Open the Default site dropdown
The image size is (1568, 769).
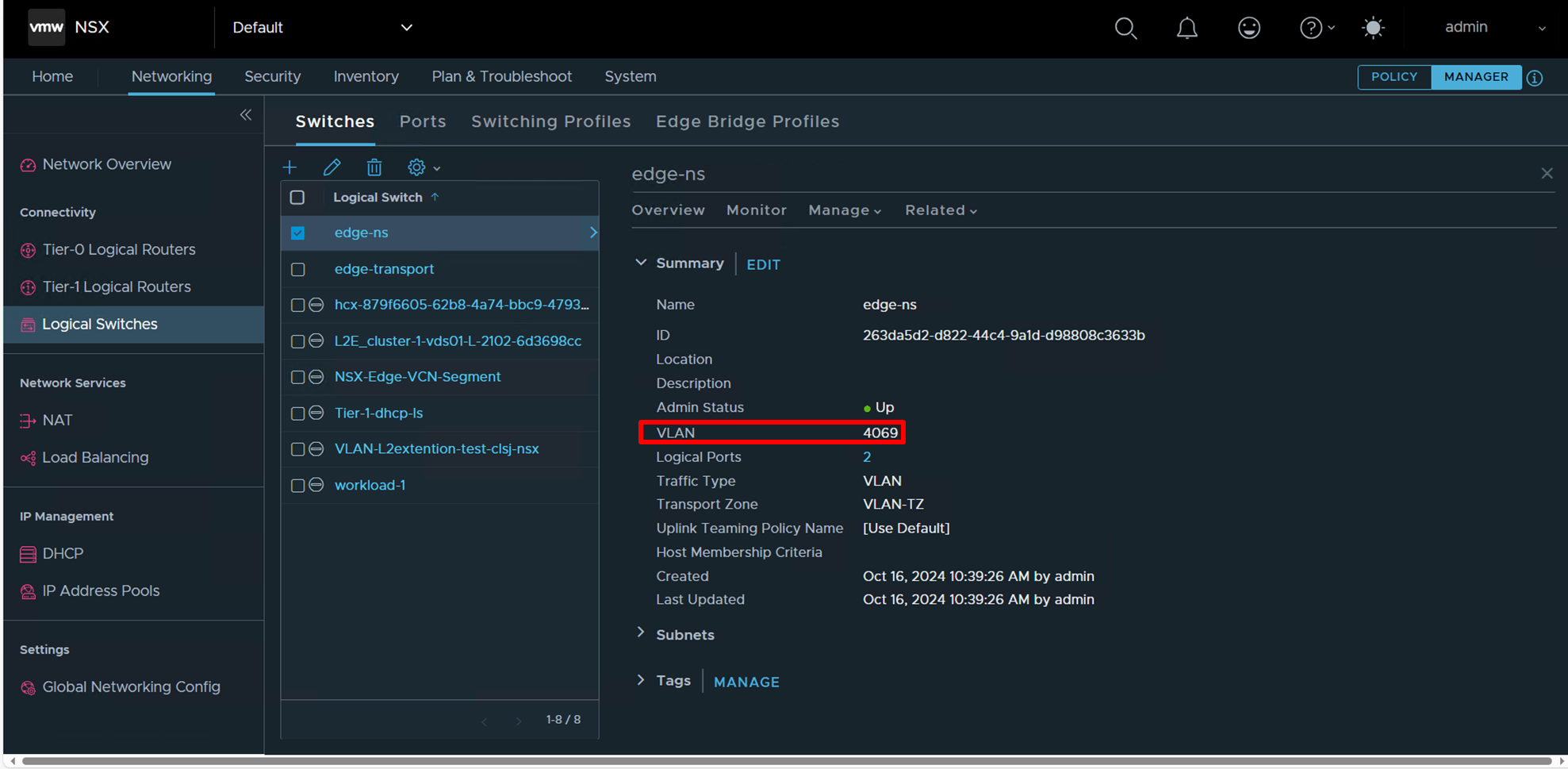tap(323, 28)
